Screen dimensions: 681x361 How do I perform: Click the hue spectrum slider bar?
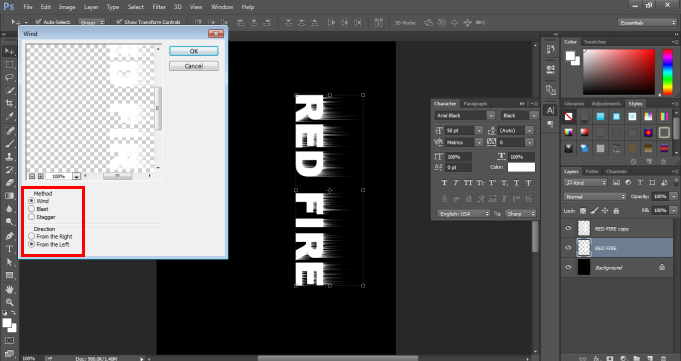pos(667,72)
